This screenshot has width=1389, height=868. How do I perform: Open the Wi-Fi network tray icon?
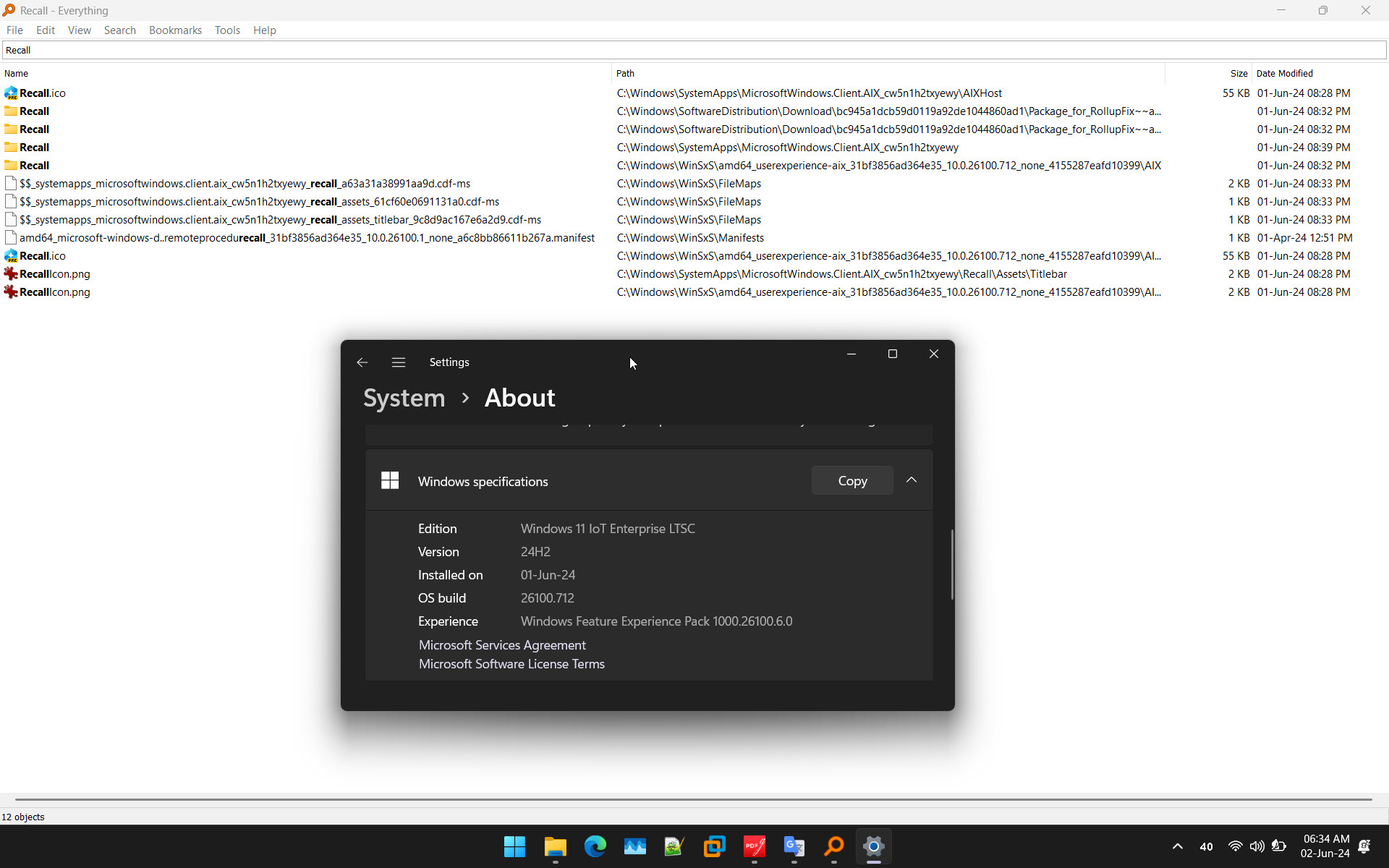point(1235,846)
